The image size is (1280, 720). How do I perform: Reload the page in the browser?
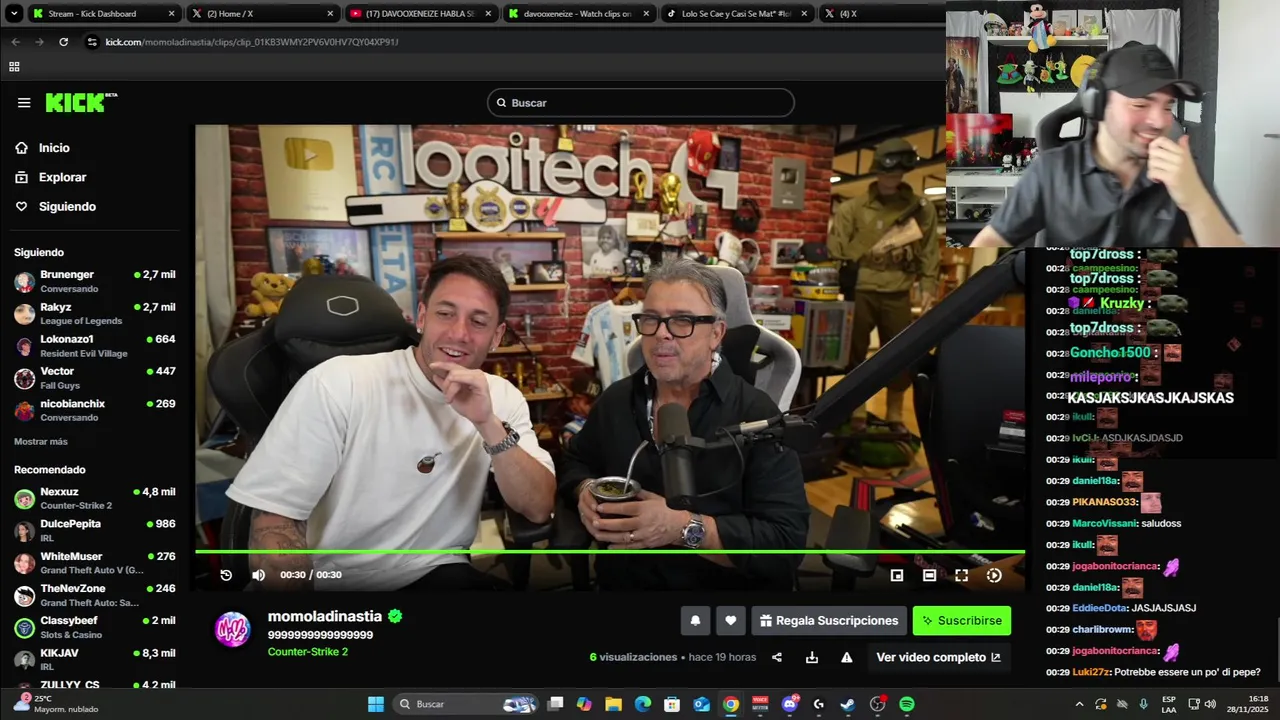click(x=64, y=42)
